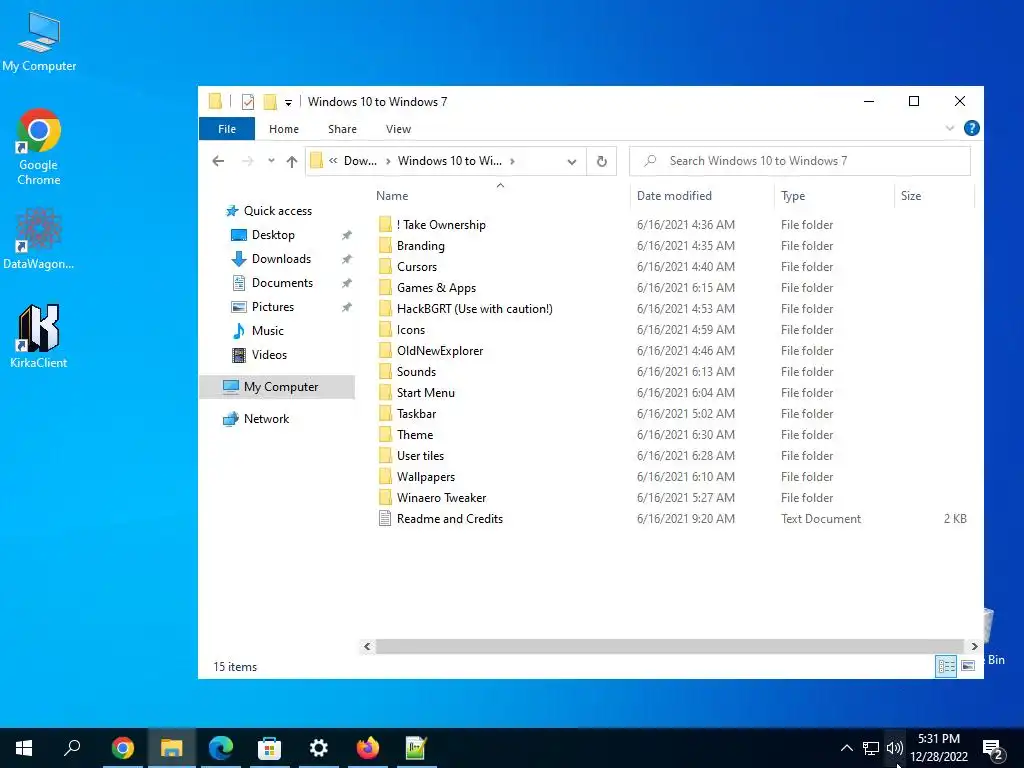1024x768 pixels.
Task: Click the horizontal scrollbar in the file list
Action: (670, 647)
